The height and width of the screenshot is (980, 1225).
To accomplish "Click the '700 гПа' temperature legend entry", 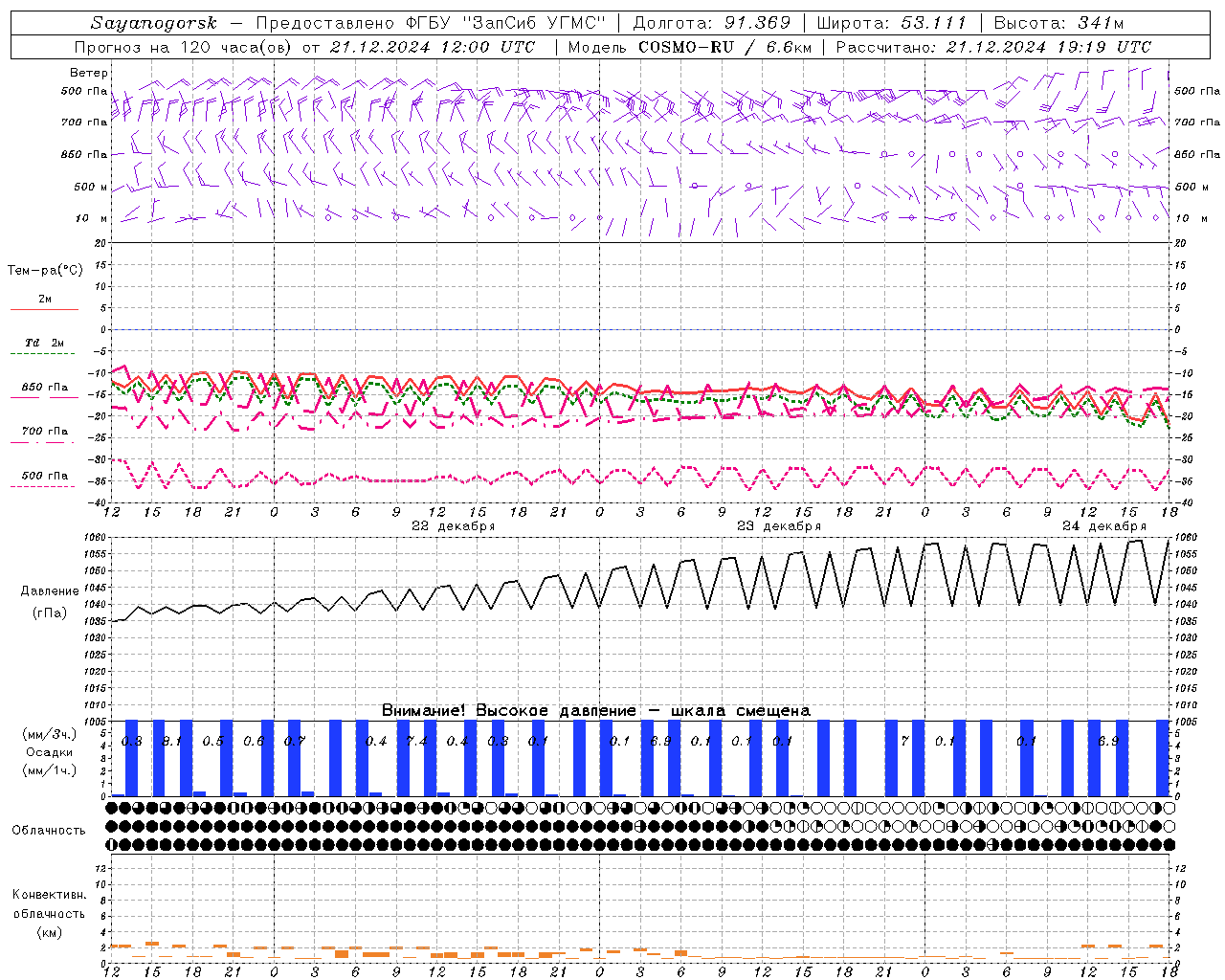I will (45, 432).
